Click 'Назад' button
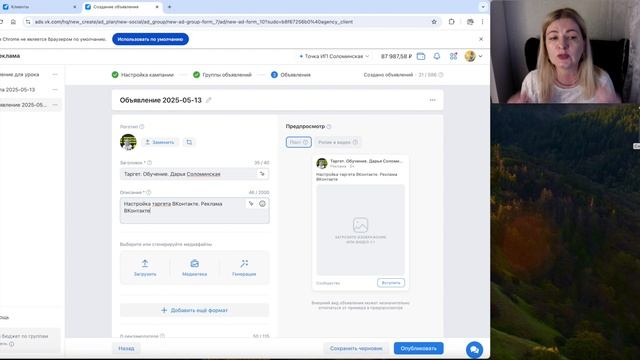The image size is (640, 360). [126, 348]
